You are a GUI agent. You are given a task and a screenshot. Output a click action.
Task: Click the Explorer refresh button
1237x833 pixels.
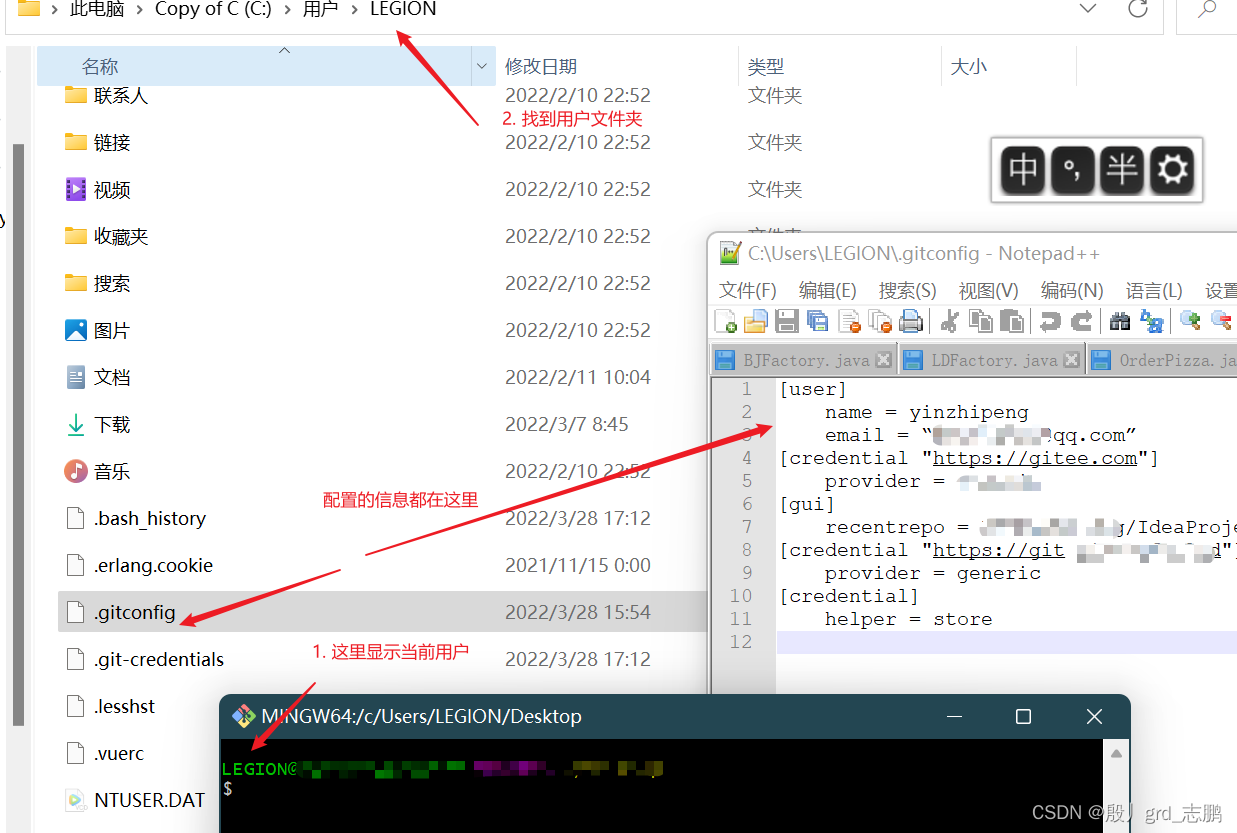(x=1138, y=9)
